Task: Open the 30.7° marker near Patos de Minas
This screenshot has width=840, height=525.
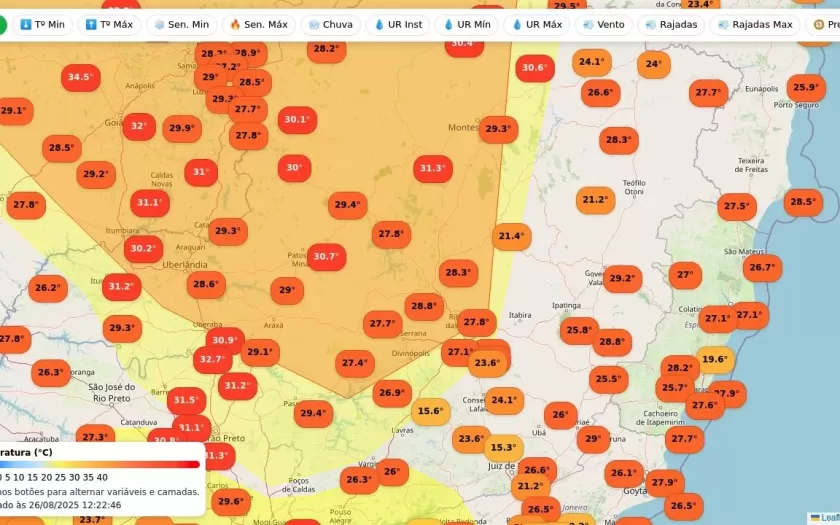Action: pos(326,257)
